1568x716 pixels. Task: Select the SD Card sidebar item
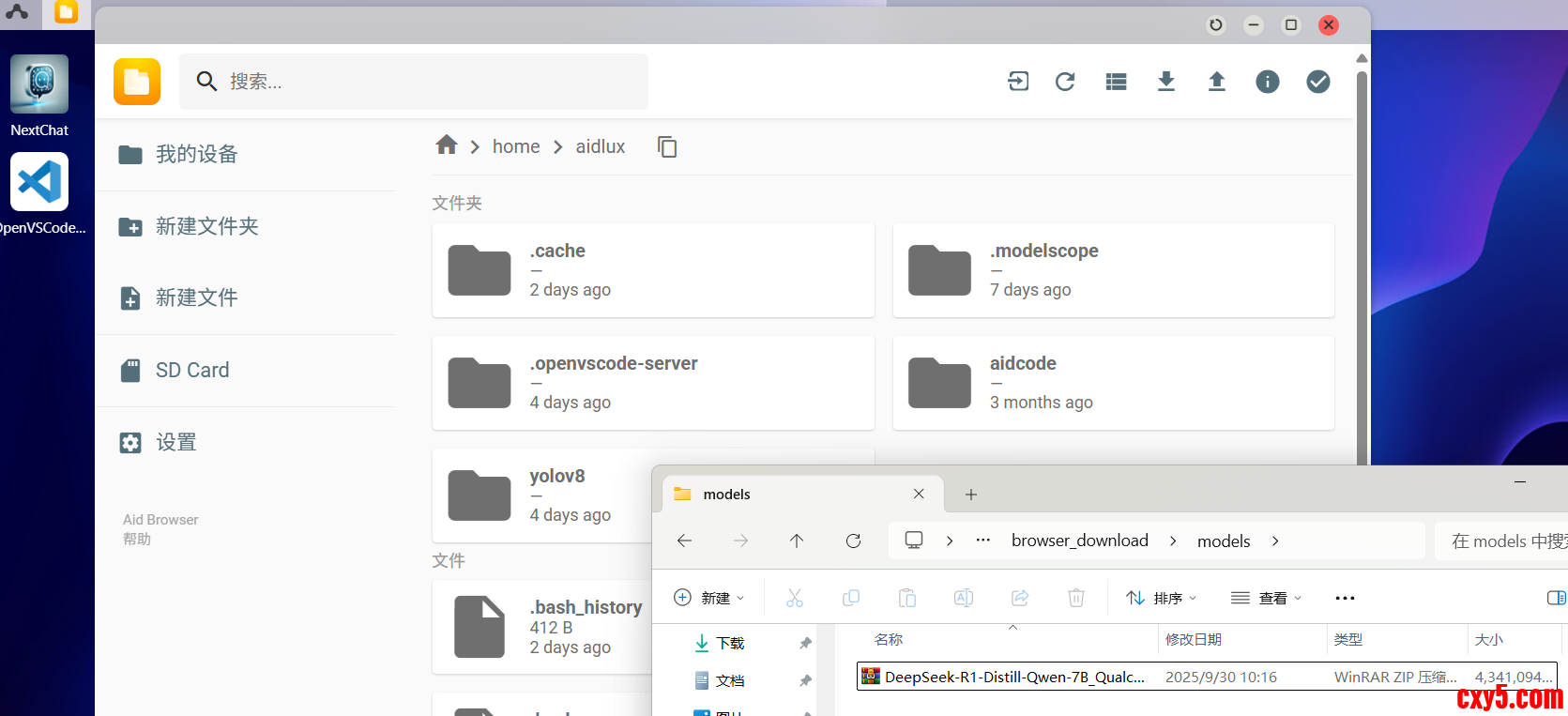pos(192,371)
